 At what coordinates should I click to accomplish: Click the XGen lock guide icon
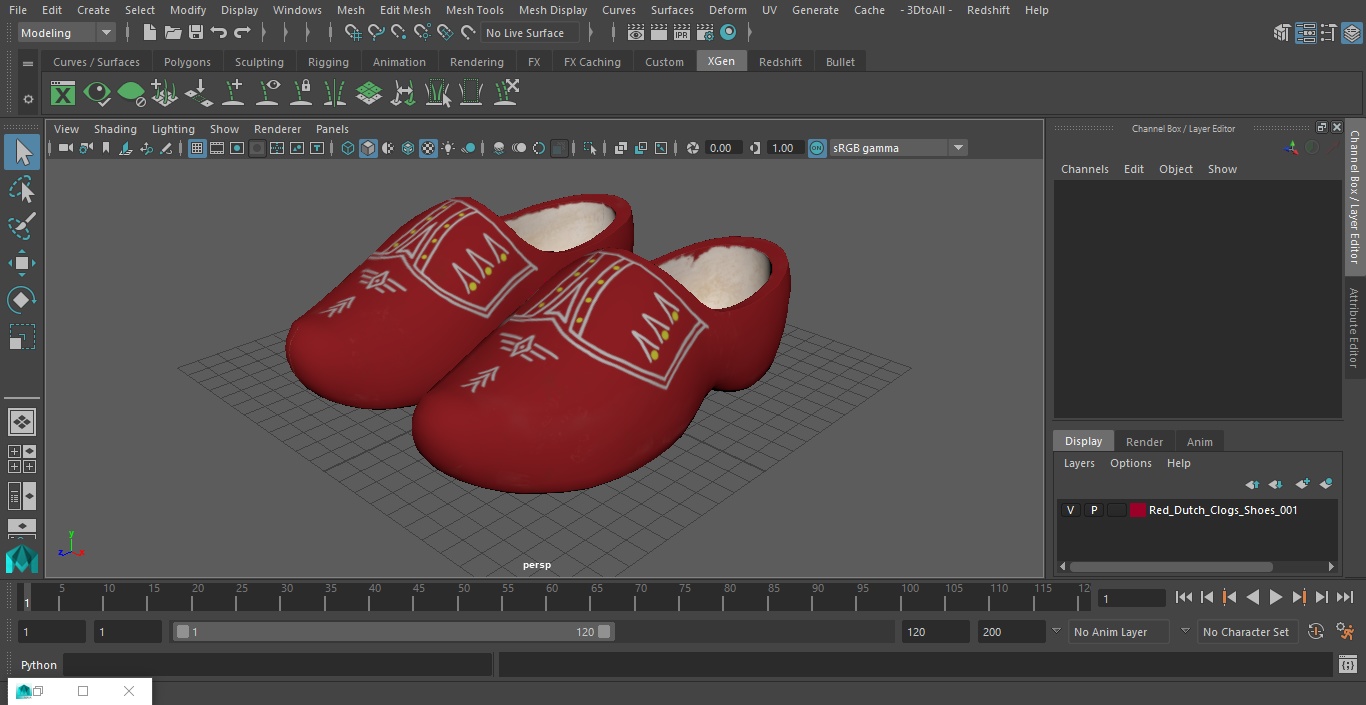pos(301,94)
